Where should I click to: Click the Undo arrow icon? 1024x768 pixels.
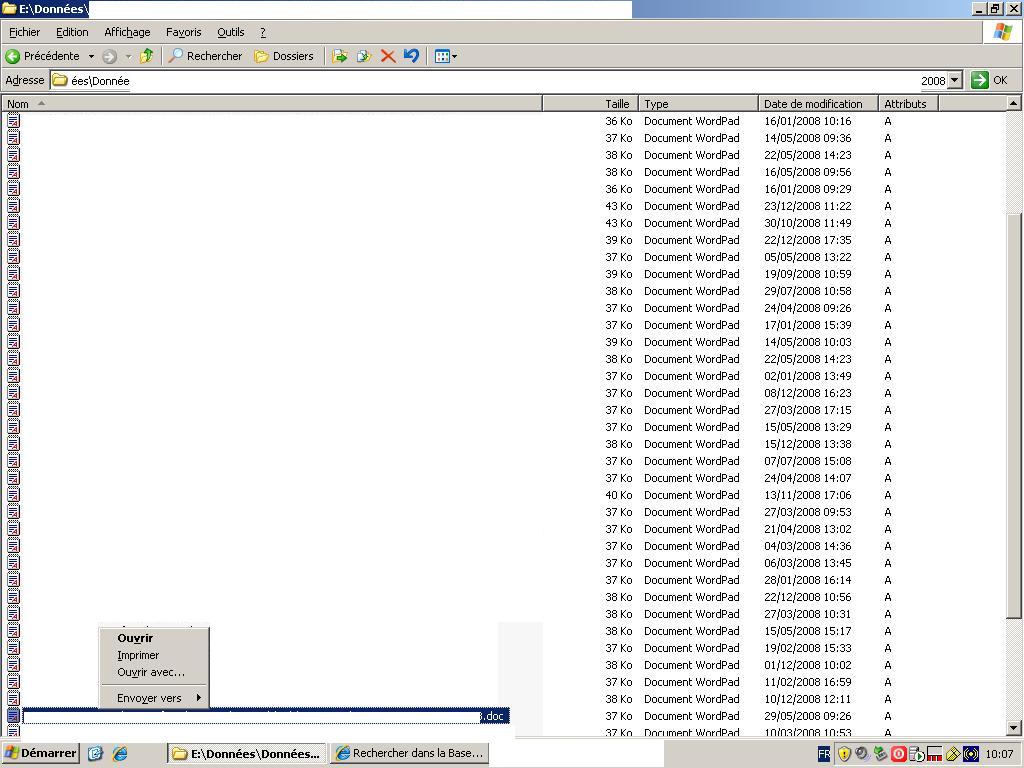coord(411,56)
